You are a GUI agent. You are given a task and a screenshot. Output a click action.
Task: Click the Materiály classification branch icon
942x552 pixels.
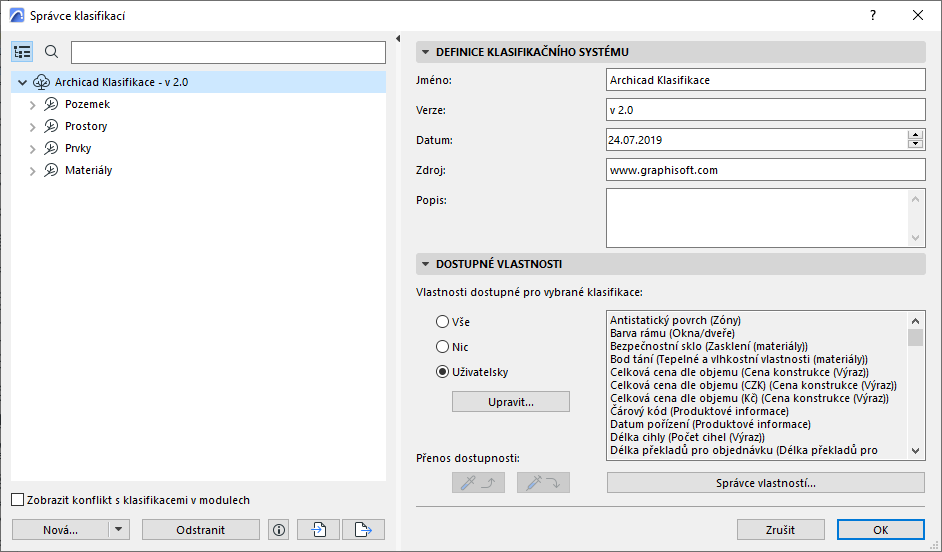(x=51, y=171)
